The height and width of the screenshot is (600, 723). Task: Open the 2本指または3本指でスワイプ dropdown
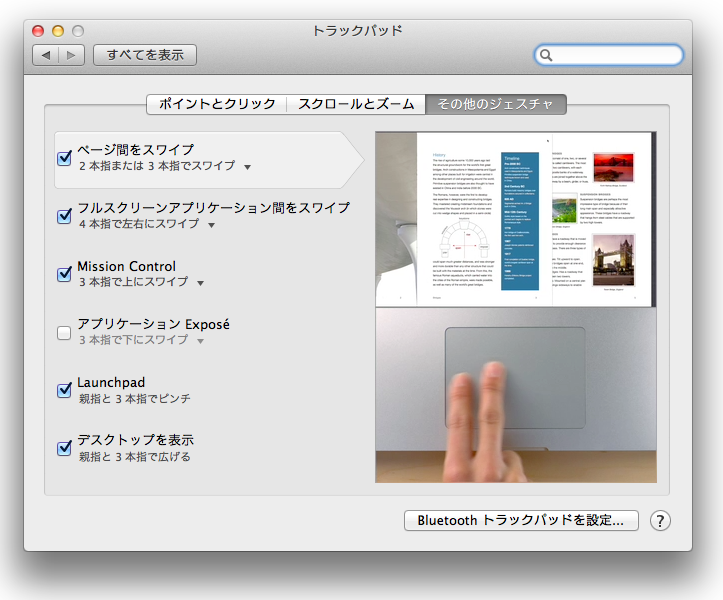pos(247,167)
